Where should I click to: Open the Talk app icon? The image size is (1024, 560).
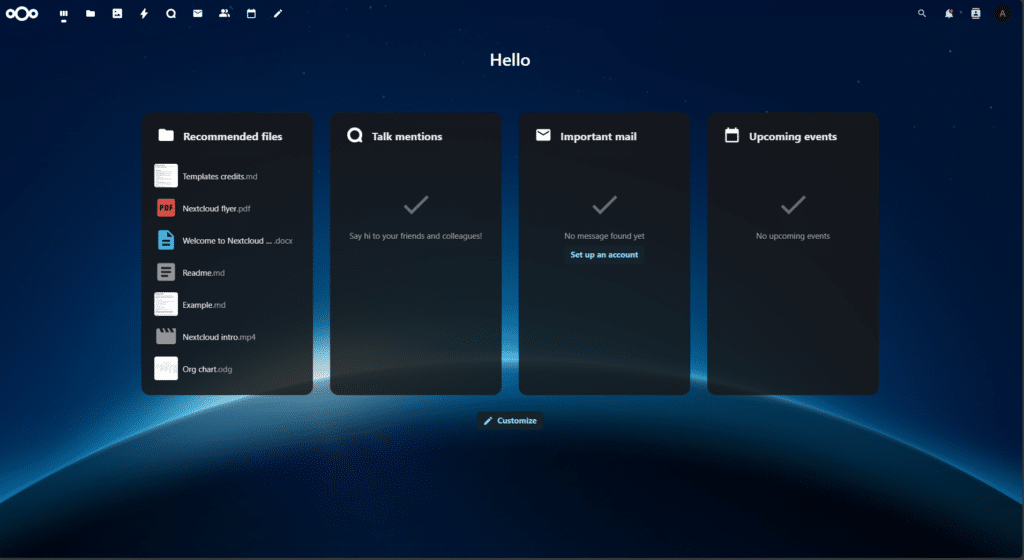coord(170,13)
